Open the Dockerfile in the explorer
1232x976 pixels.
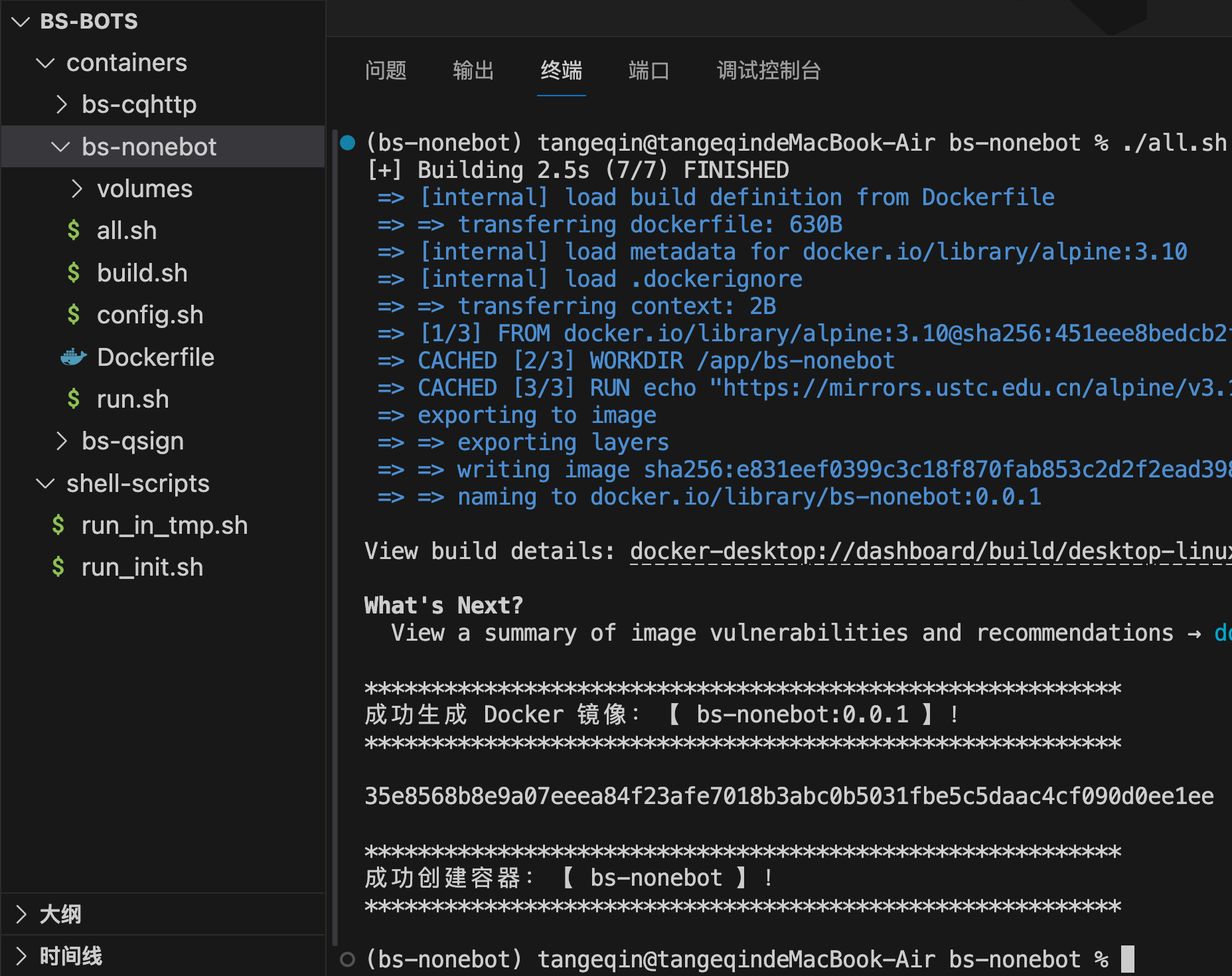coord(155,357)
